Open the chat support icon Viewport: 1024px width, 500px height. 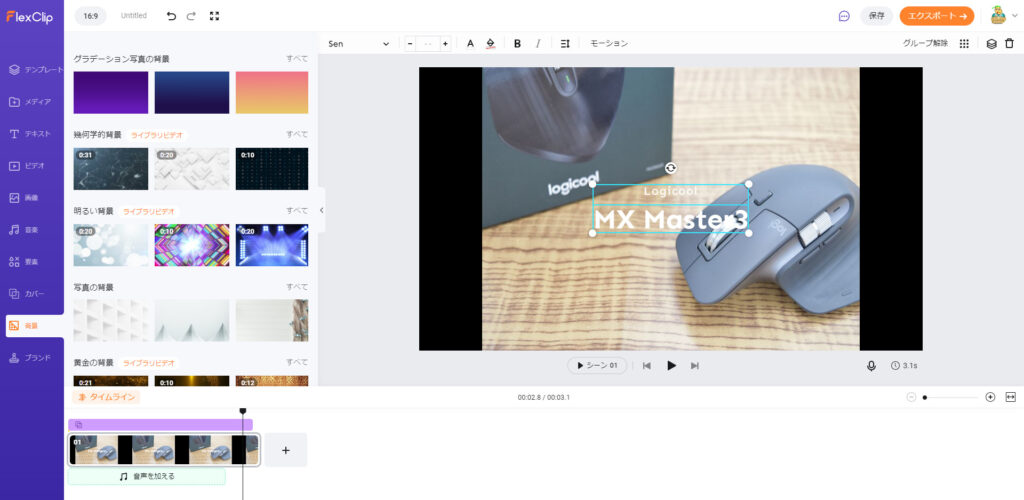click(844, 16)
